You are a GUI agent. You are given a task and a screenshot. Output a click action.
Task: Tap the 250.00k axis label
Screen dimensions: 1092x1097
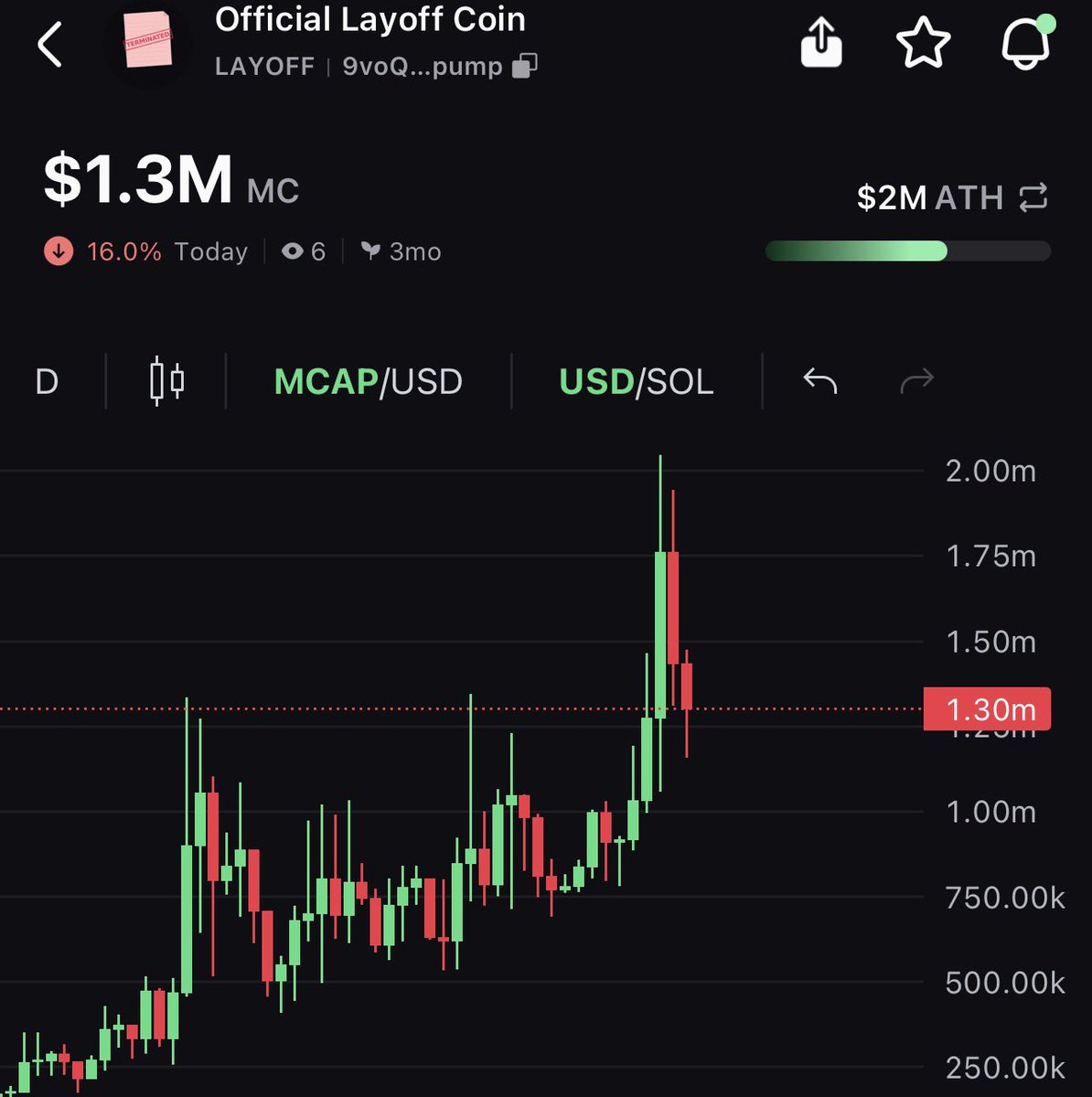[x=1005, y=1068]
